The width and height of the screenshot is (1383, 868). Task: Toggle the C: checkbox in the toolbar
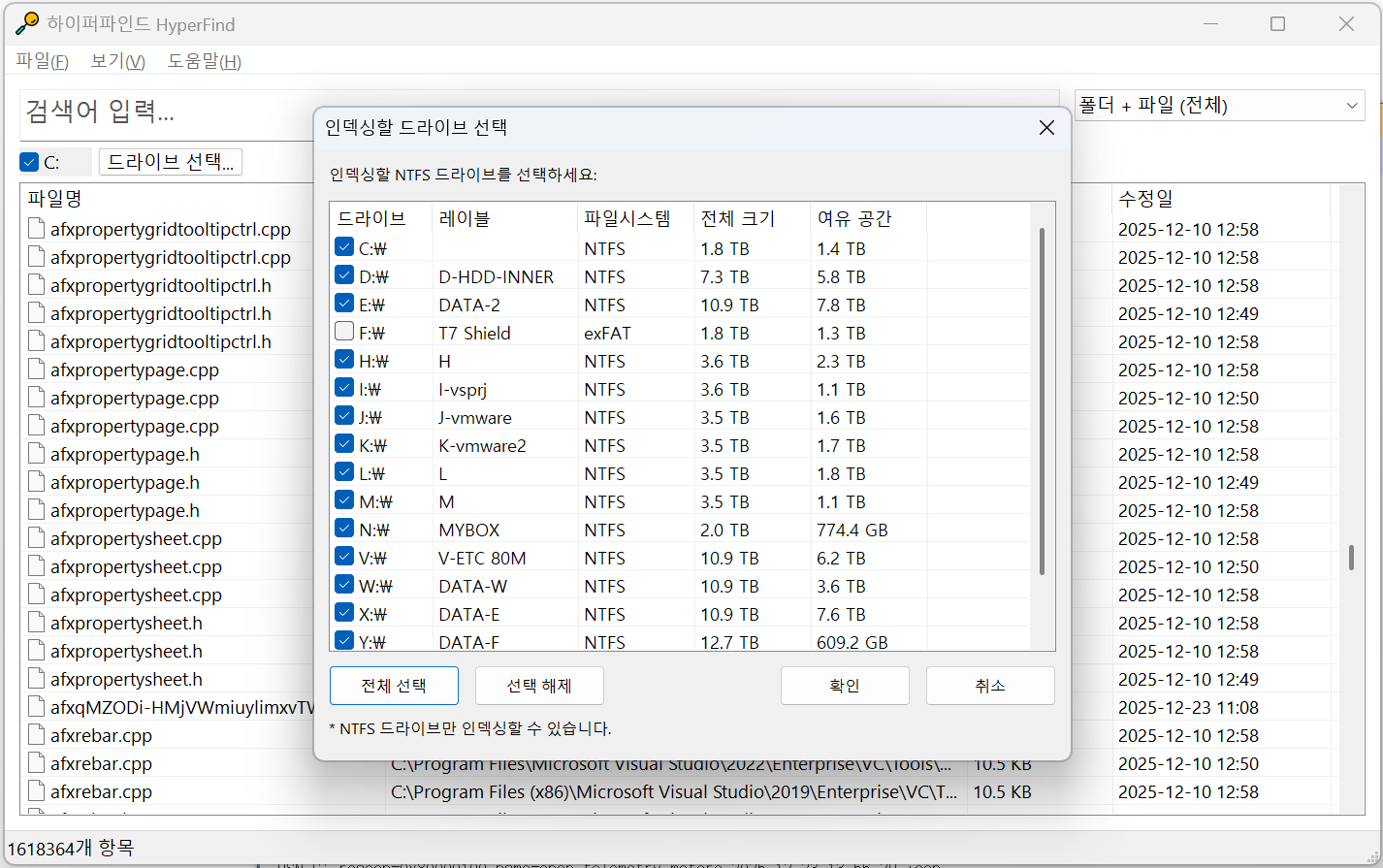(x=28, y=161)
